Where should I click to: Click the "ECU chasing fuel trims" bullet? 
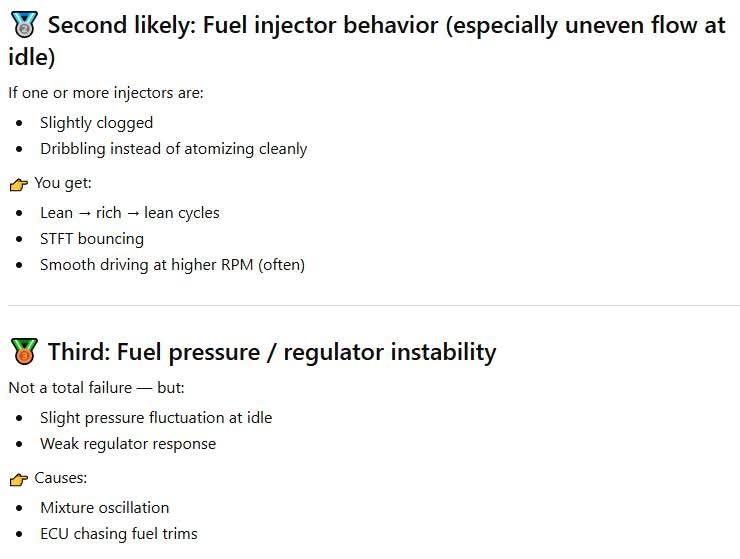coord(119,534)
